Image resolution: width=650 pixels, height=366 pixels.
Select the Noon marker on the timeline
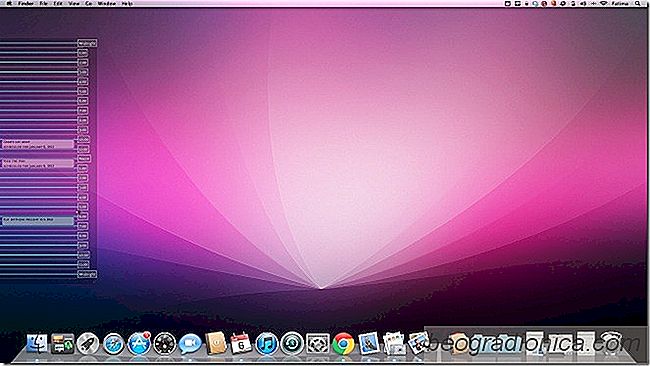click(84, 159)
